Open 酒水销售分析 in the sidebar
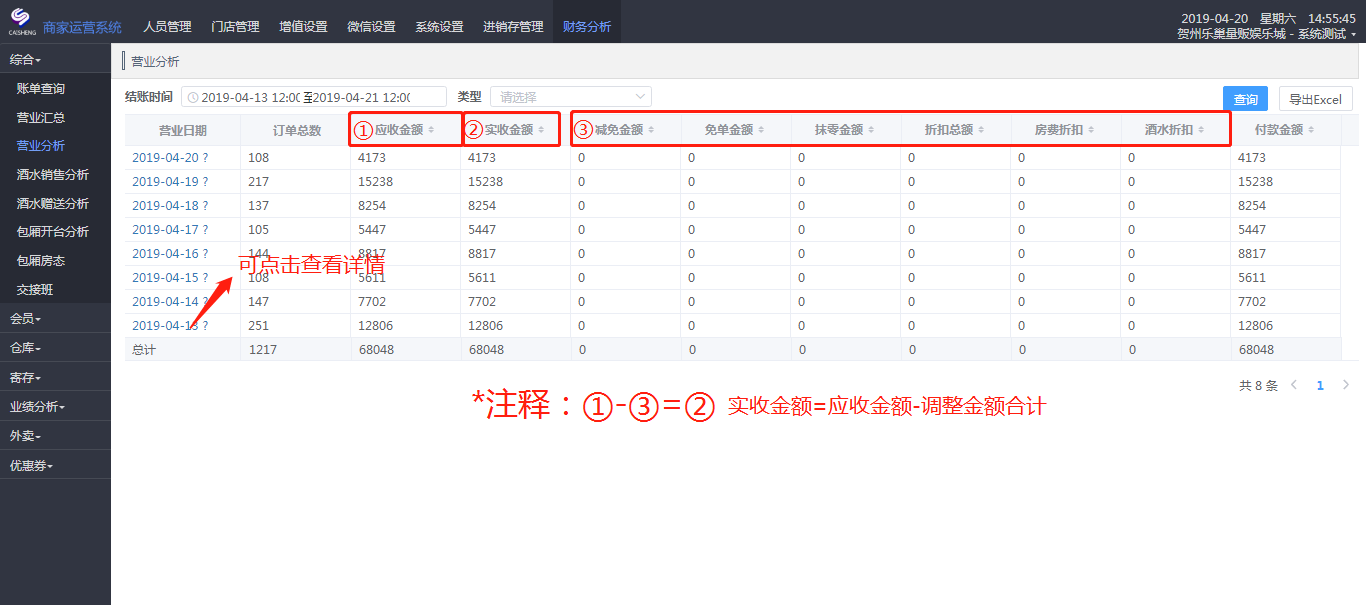1366x605 pixels. [x=55, y=175]
